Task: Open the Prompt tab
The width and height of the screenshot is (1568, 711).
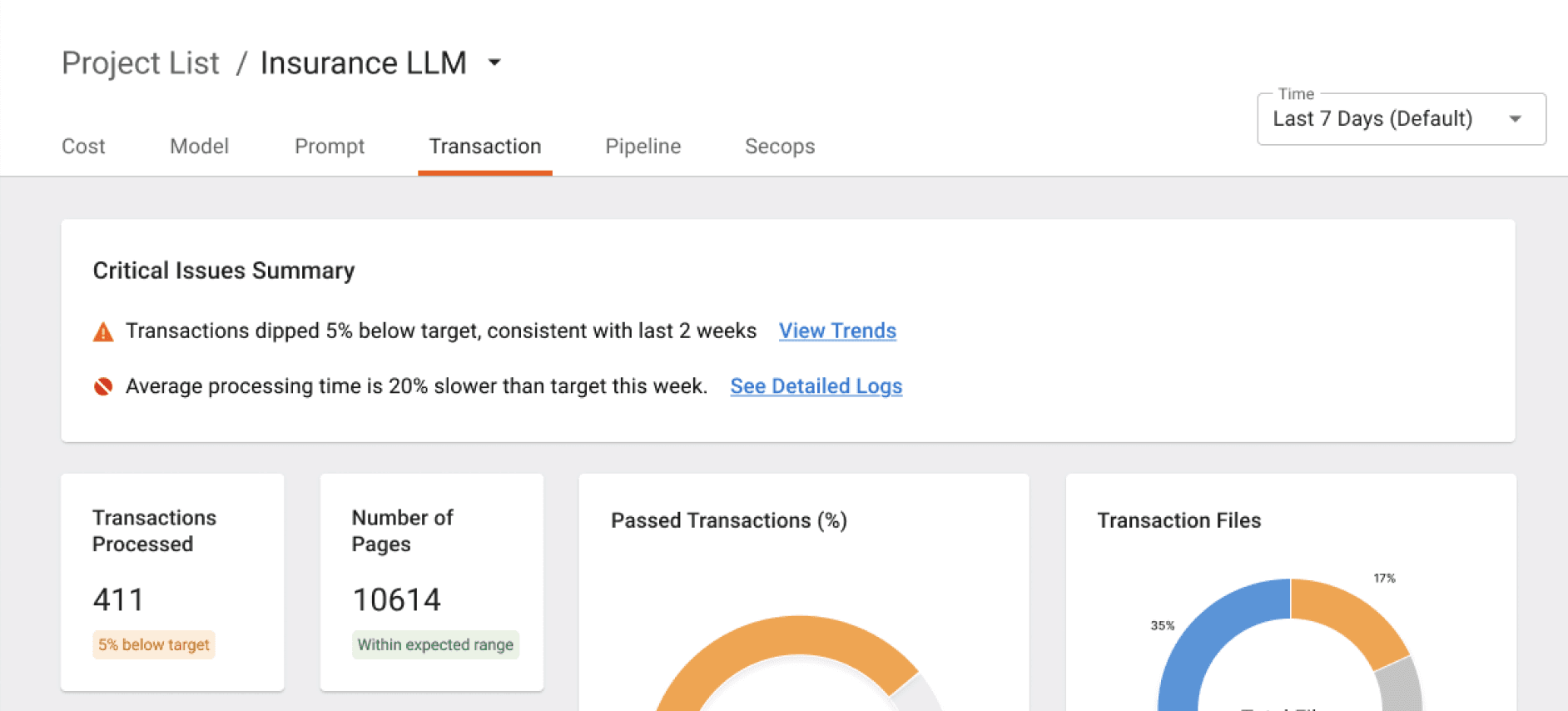Action: (330, 147)
